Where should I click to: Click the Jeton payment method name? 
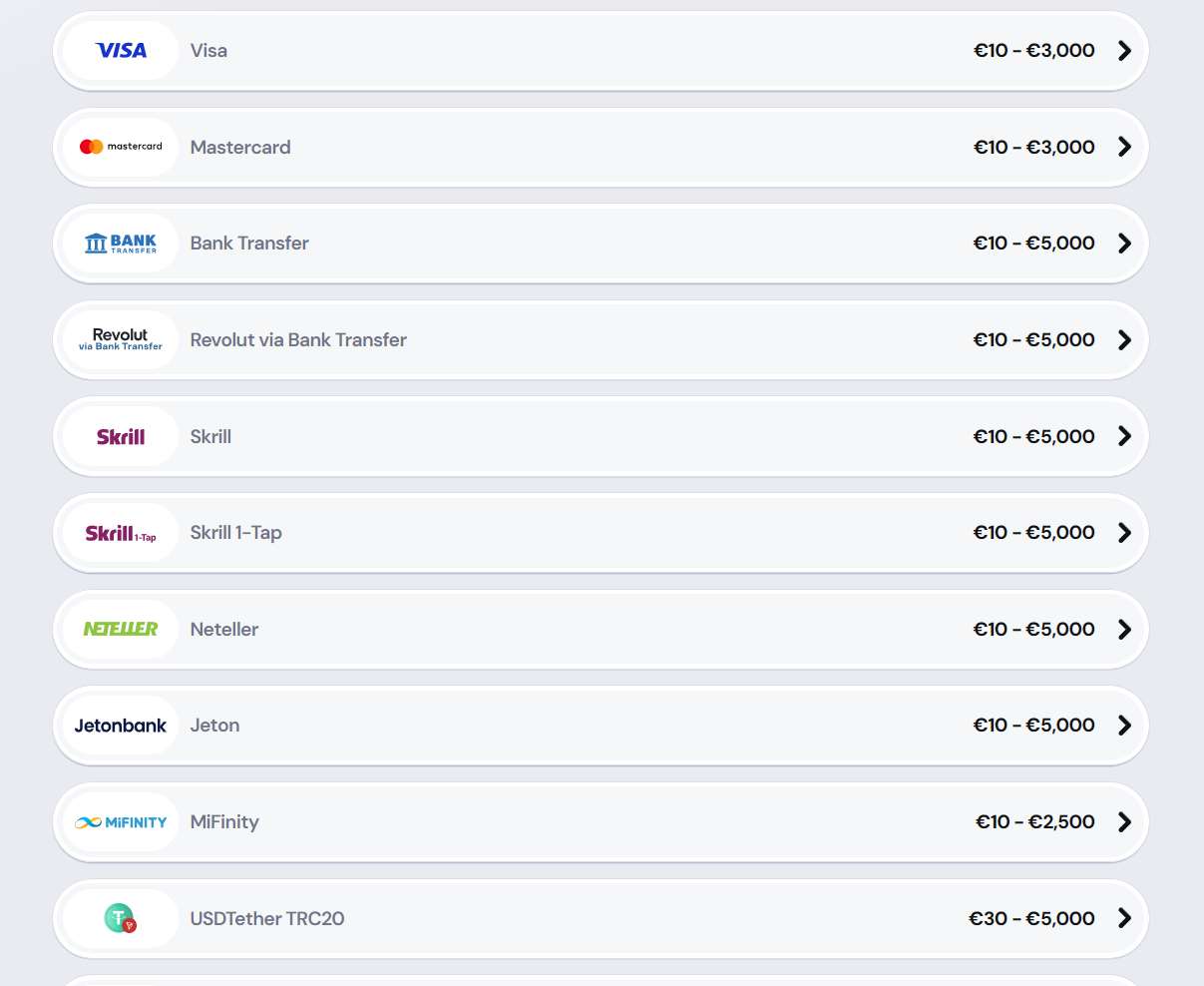coord(214,726)
